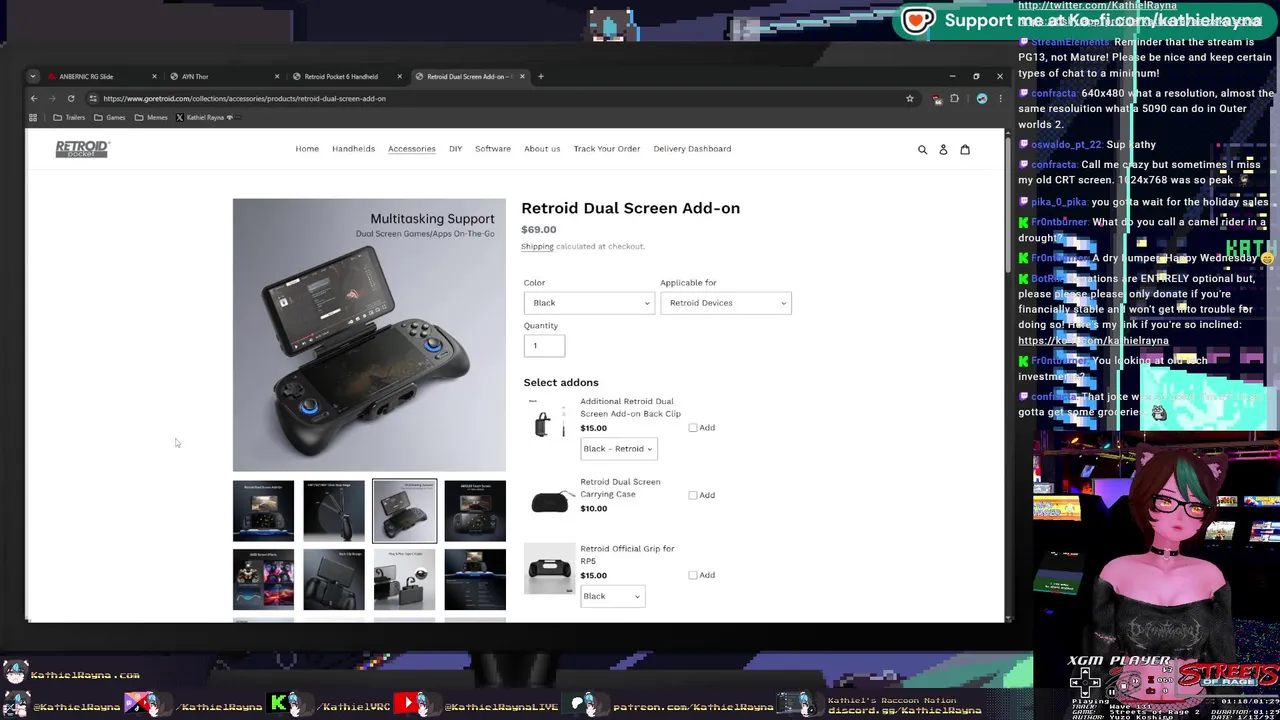The image size is (1280, 720).
Task: Open Accessories navigation item
Action: pyautogui.click(x=412, y=149)
